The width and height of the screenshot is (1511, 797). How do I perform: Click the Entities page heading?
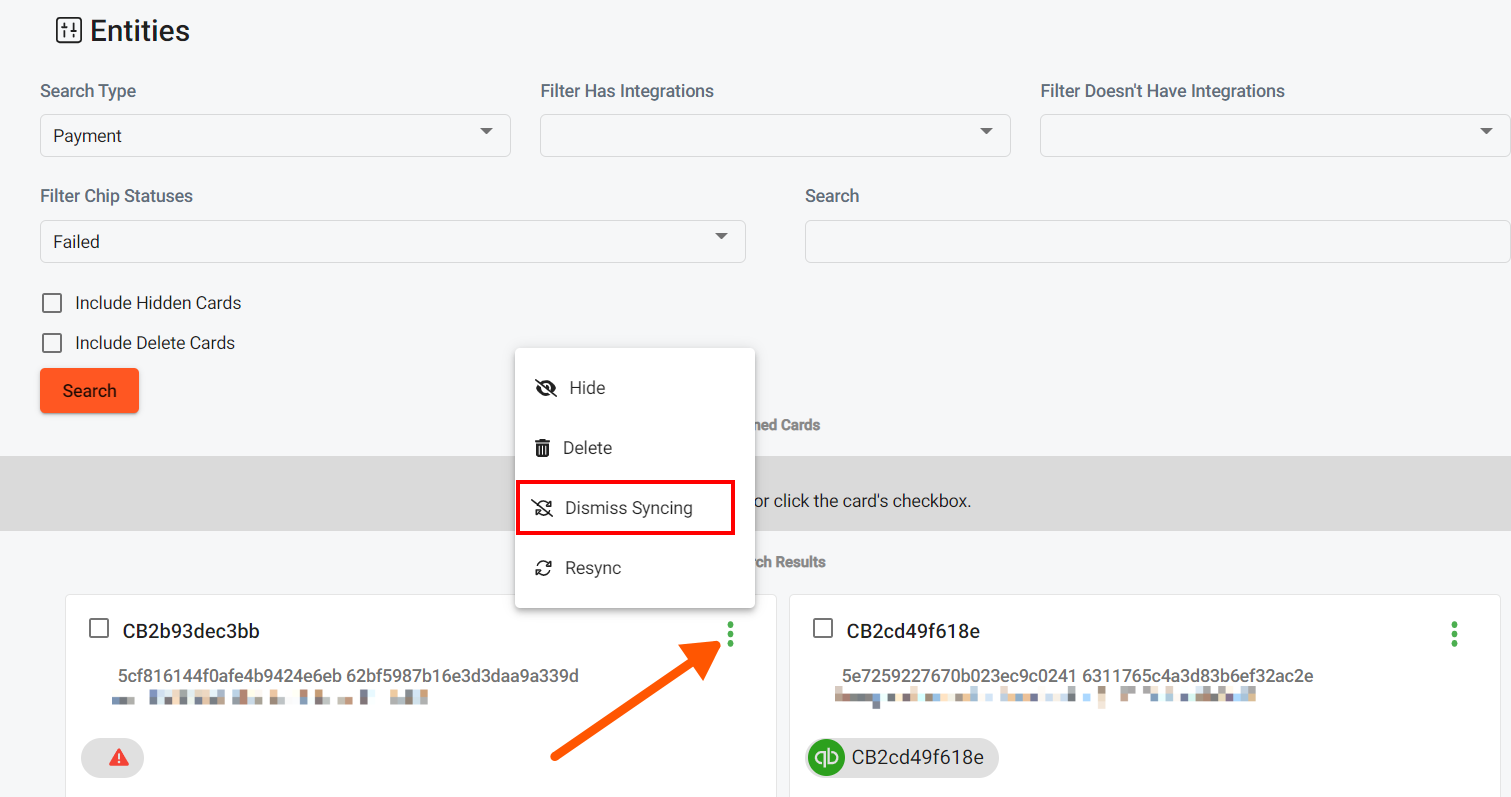(x=140, y=31)
